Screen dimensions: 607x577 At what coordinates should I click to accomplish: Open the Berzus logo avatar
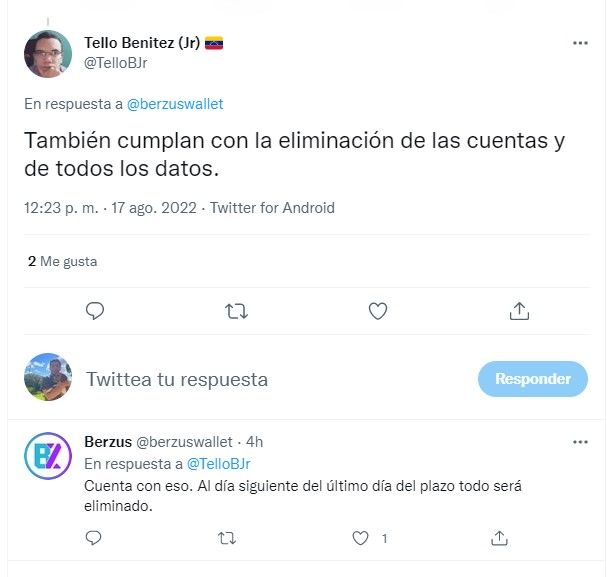48,456
